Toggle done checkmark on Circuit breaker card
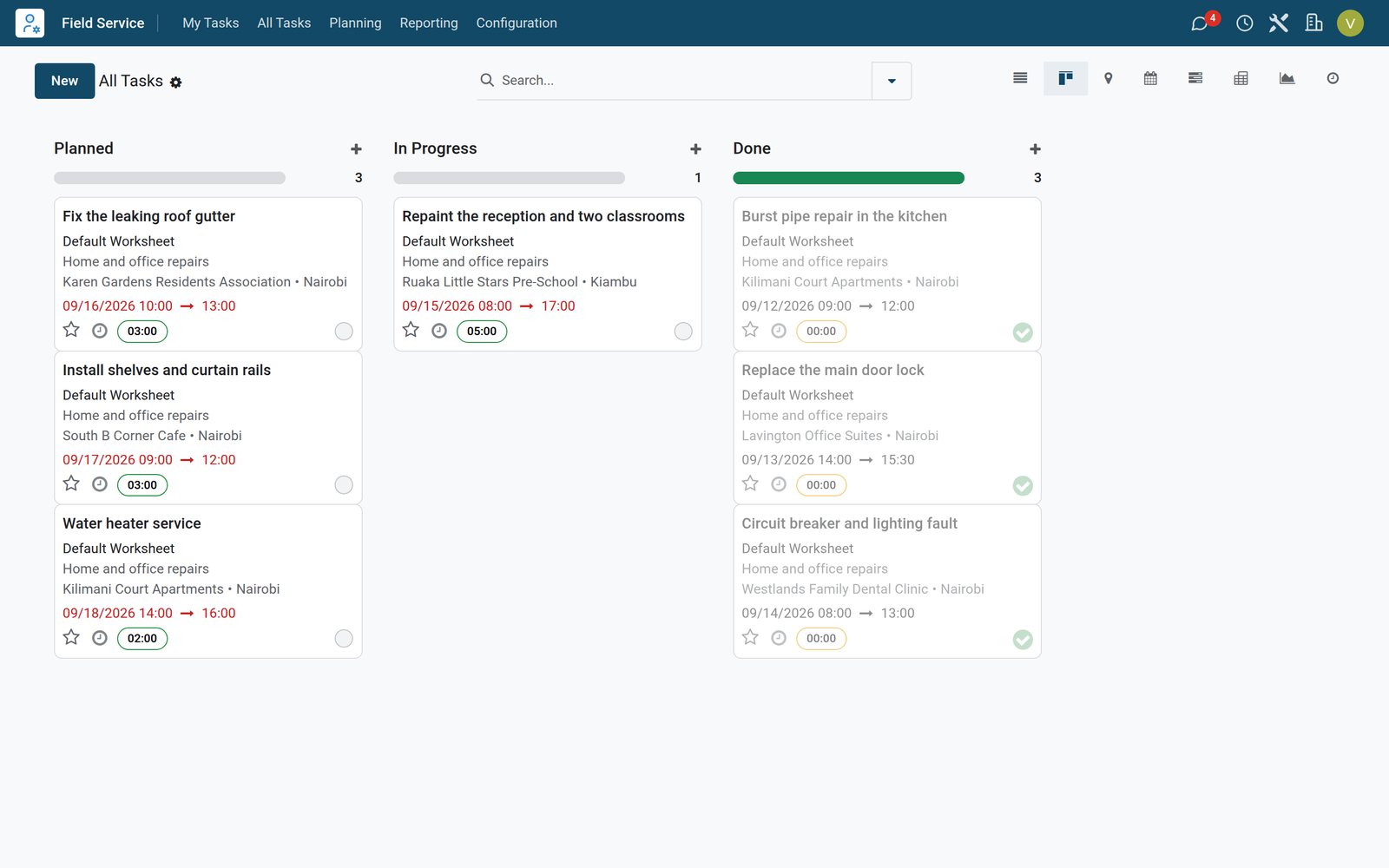This screenshot has width=1389, height=868. 1023,640
